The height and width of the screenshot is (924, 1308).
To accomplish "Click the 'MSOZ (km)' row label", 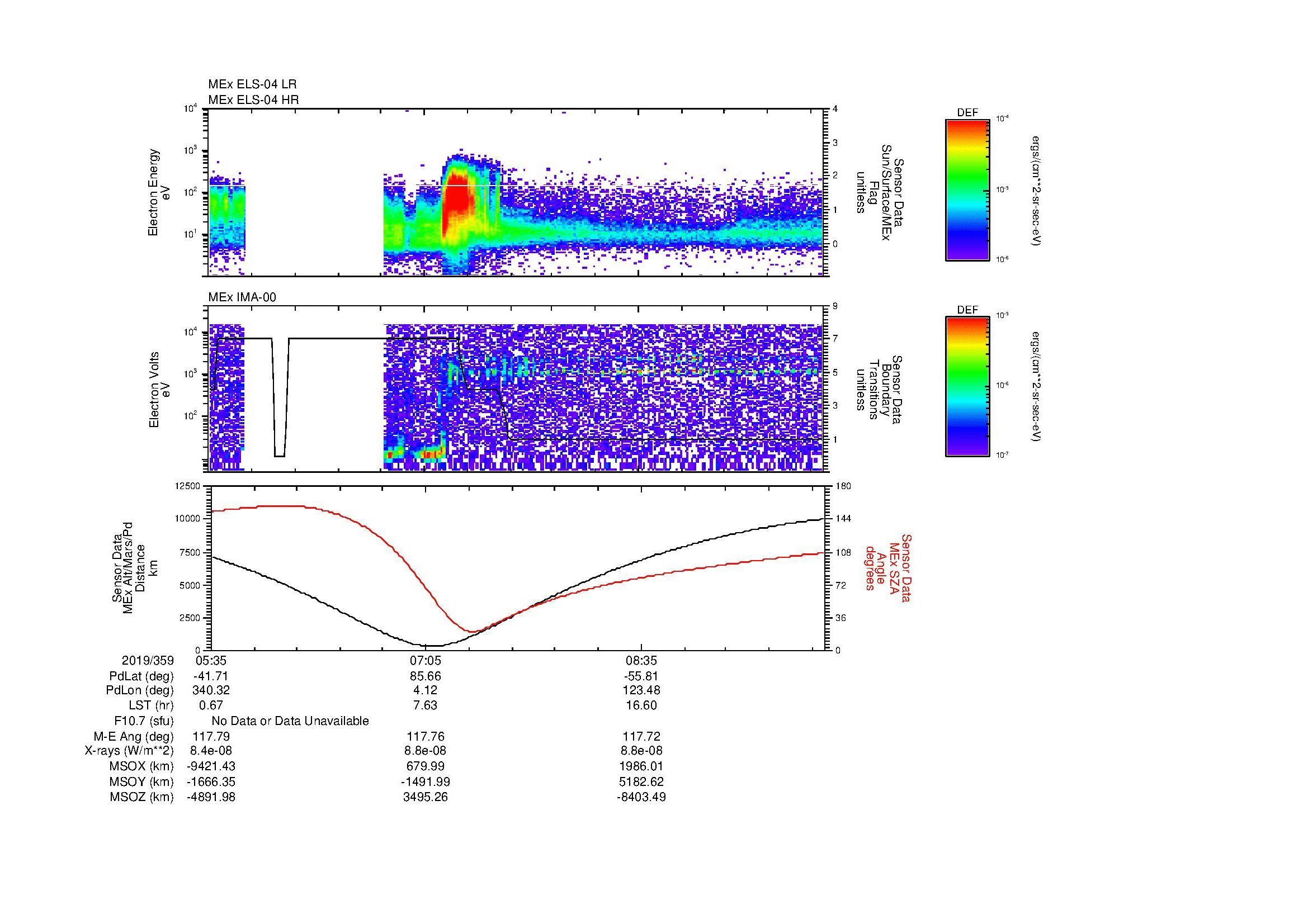I will pos(142,797).
